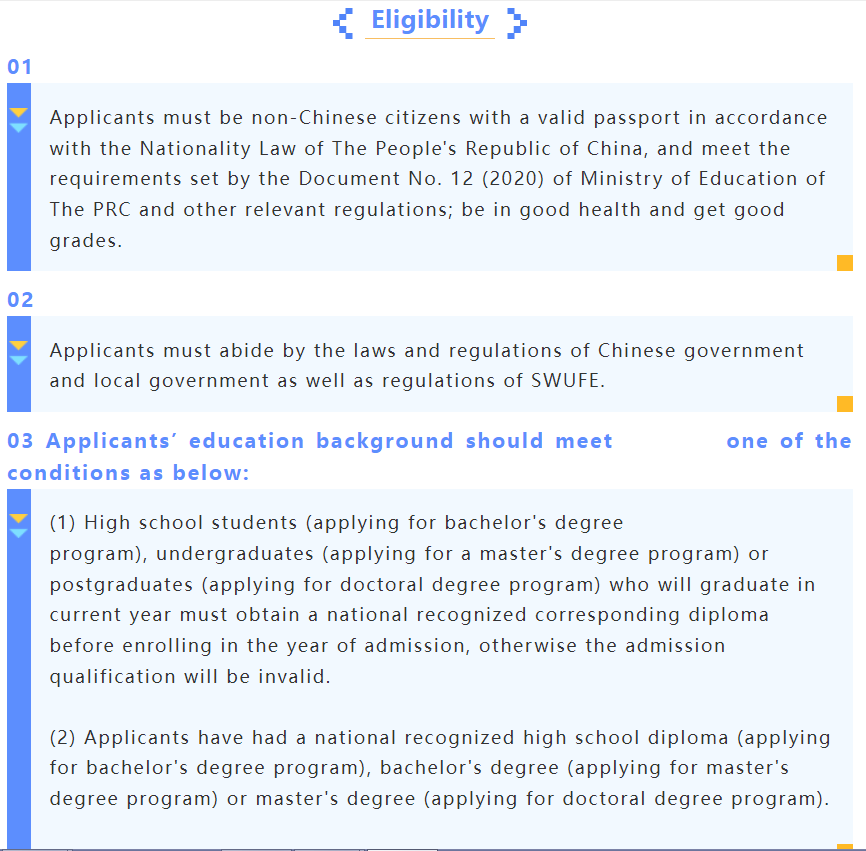866x851 pixels.
Task: Click condition (1) about graduating students
Action: [x=432, y=599]
